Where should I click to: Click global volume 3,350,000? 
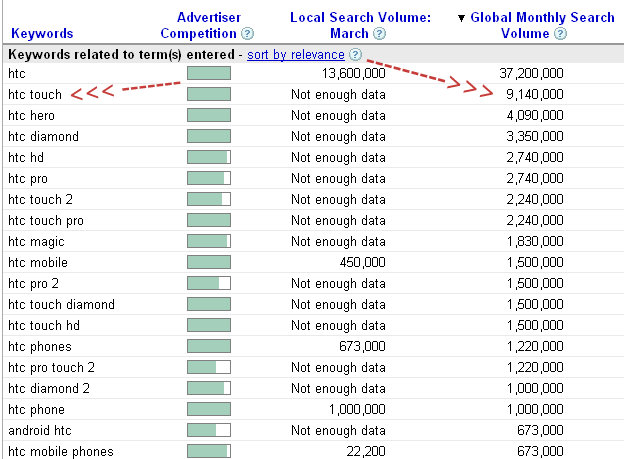pos(534,136)
